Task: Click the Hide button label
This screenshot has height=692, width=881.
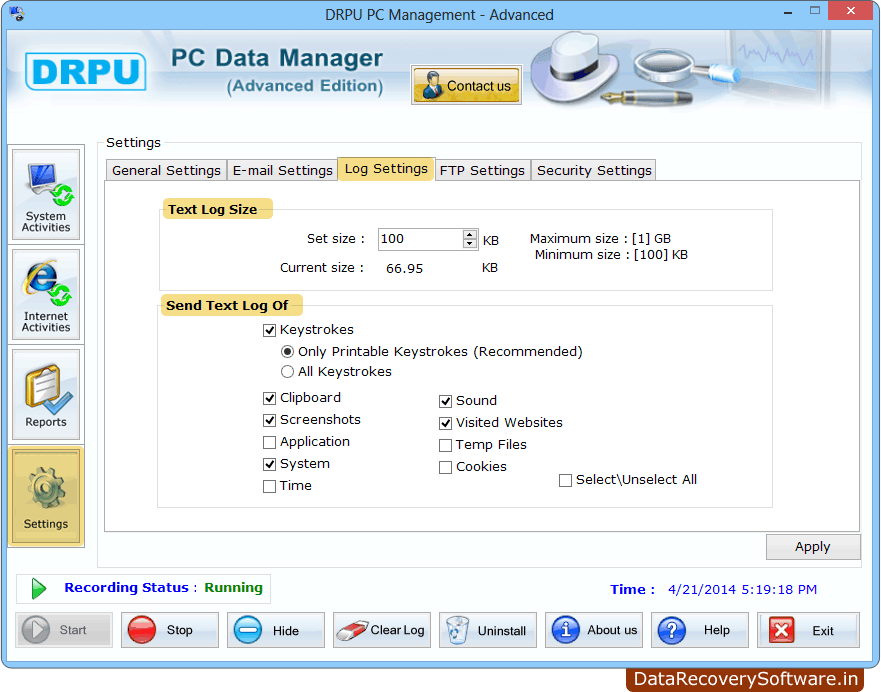Action: pos(286,631)
